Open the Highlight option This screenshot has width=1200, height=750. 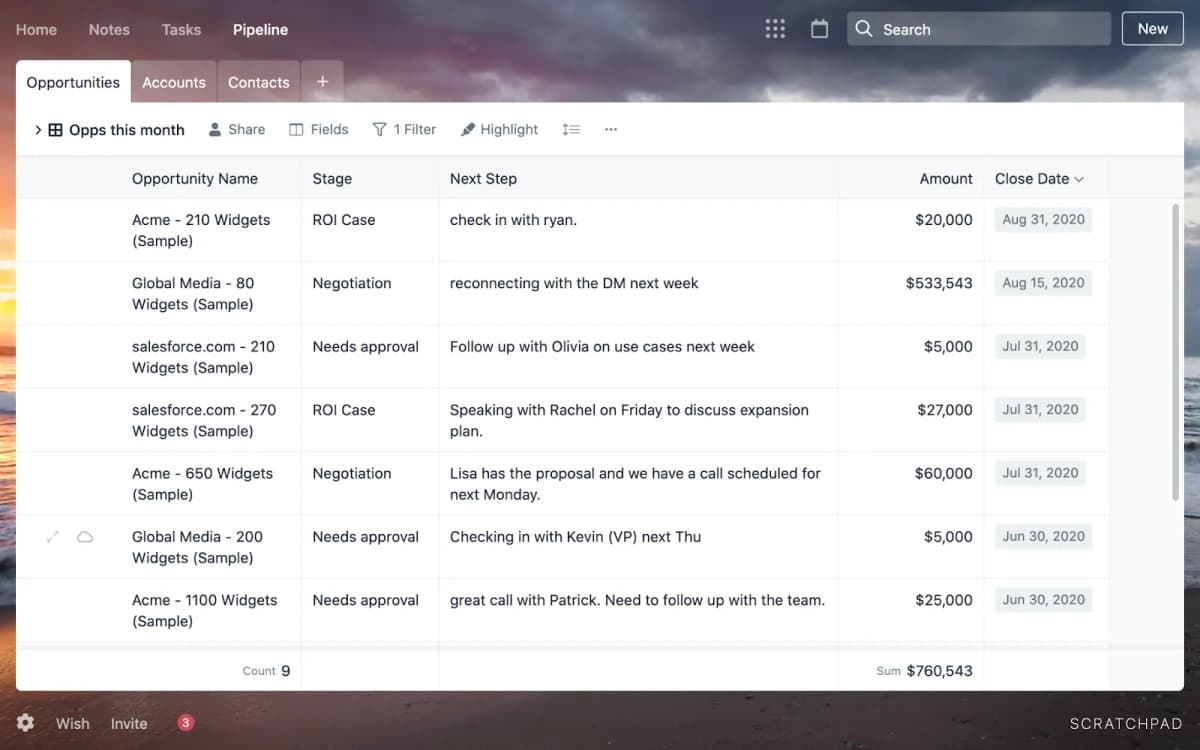[x=499, y=129]
